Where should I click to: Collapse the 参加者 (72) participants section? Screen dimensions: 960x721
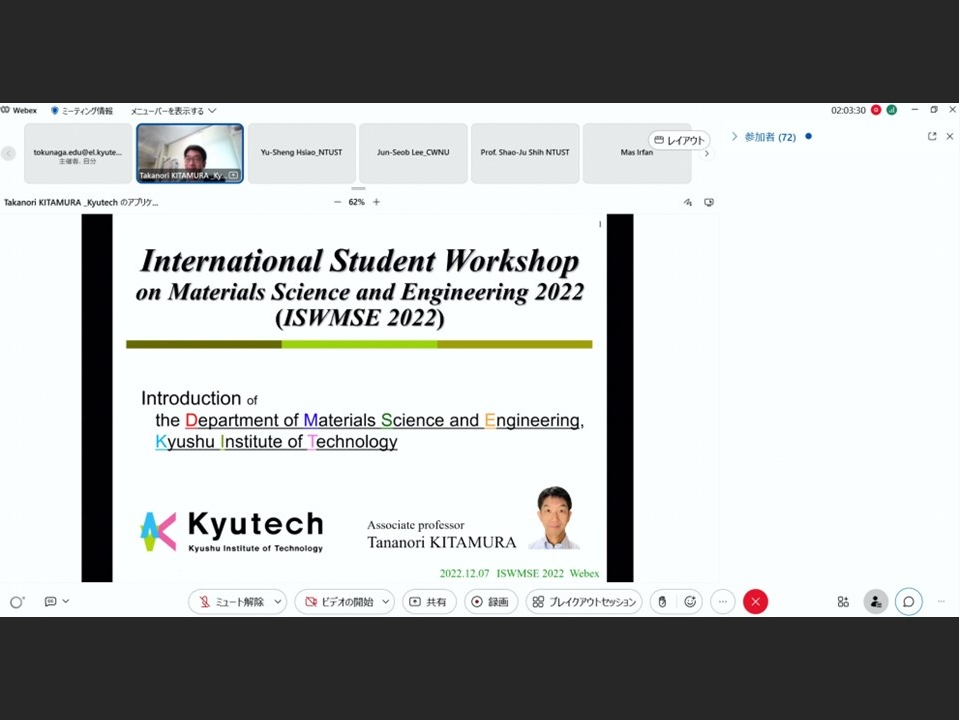tap(734, 136)
